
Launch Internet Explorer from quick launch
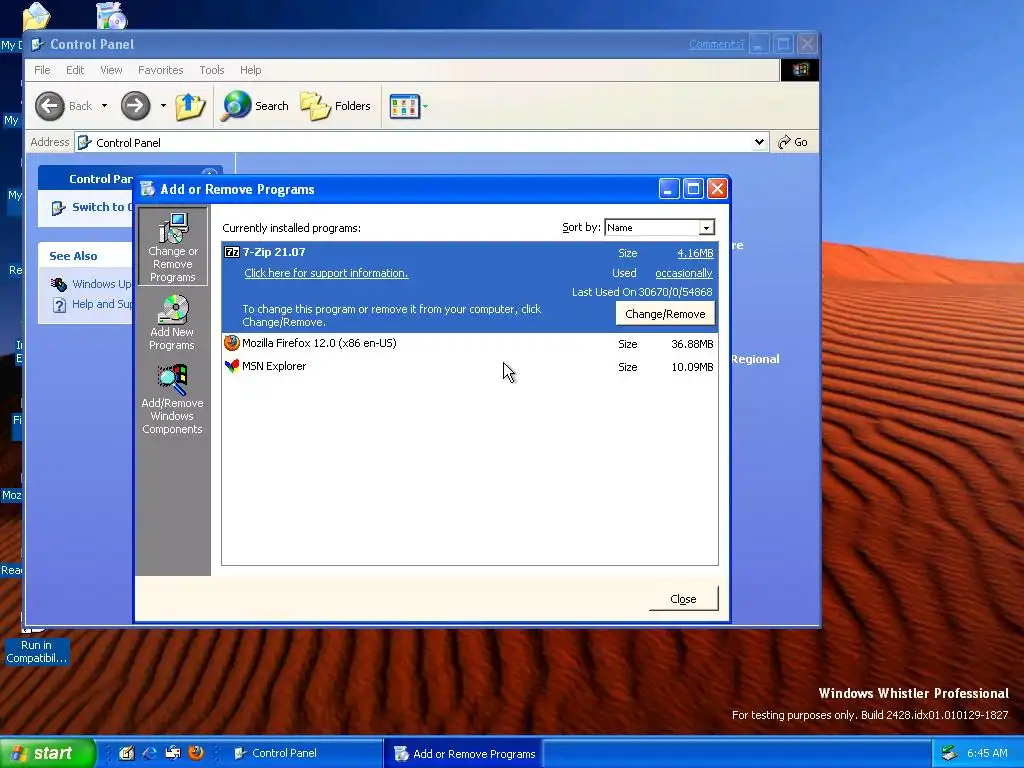click(150, 753)
